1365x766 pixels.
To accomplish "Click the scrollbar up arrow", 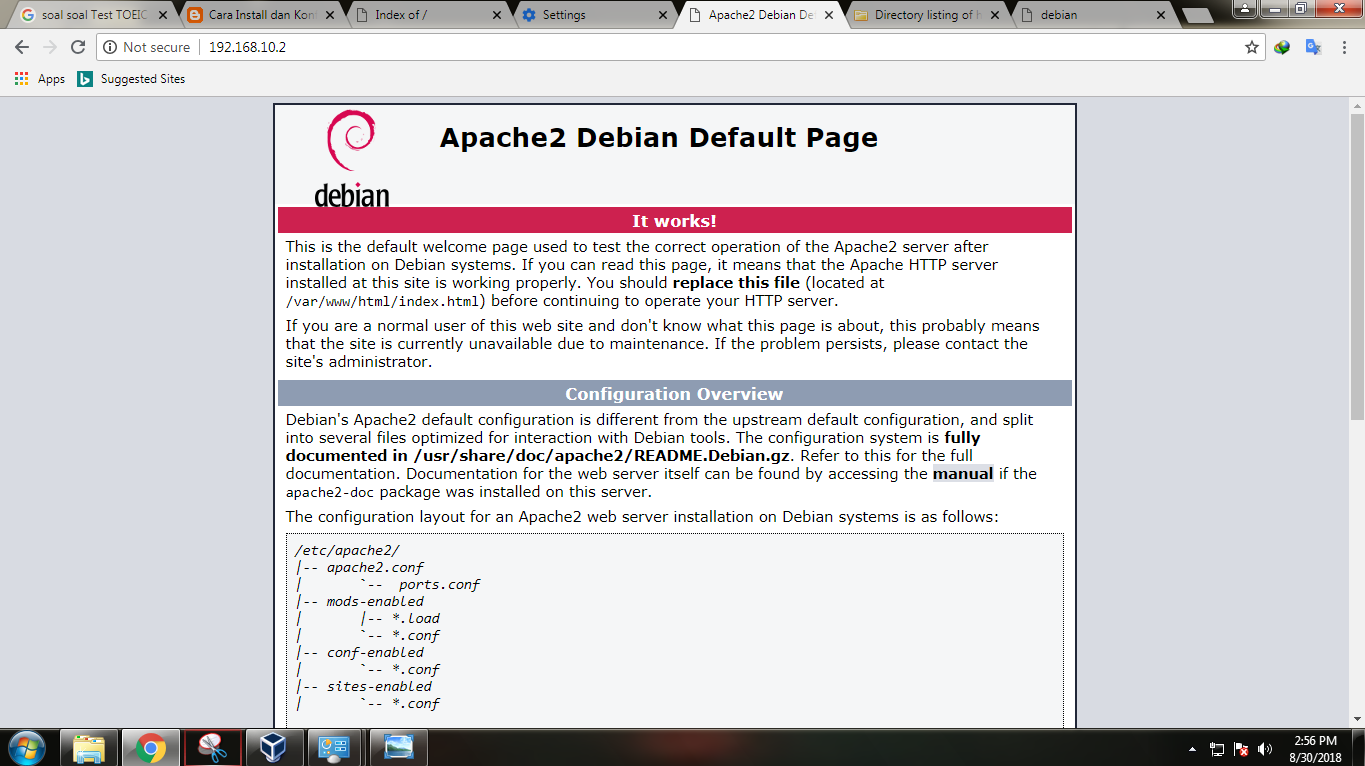I will point(1357,106).
